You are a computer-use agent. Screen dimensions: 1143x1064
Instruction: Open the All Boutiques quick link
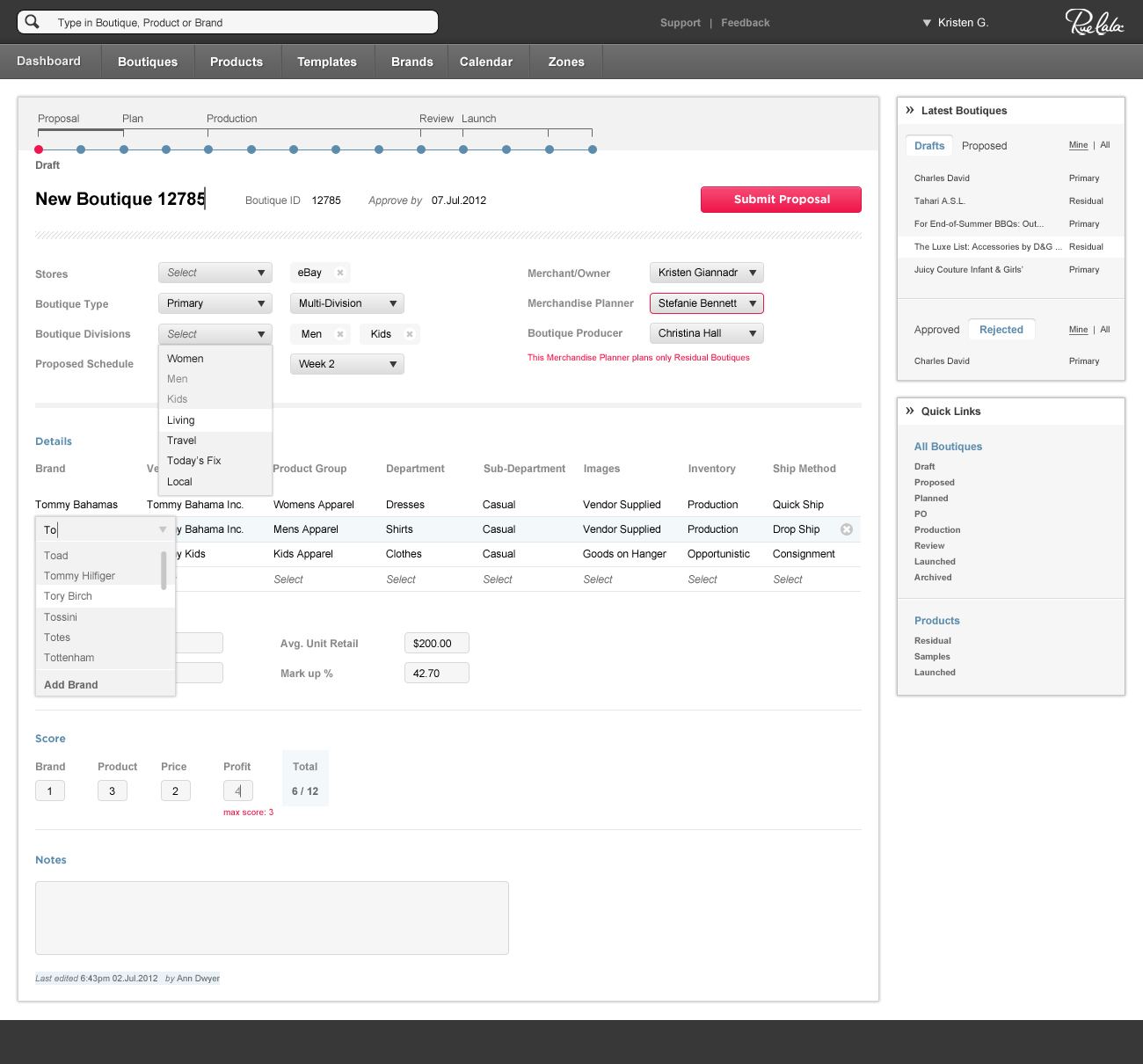coord(948,447)
